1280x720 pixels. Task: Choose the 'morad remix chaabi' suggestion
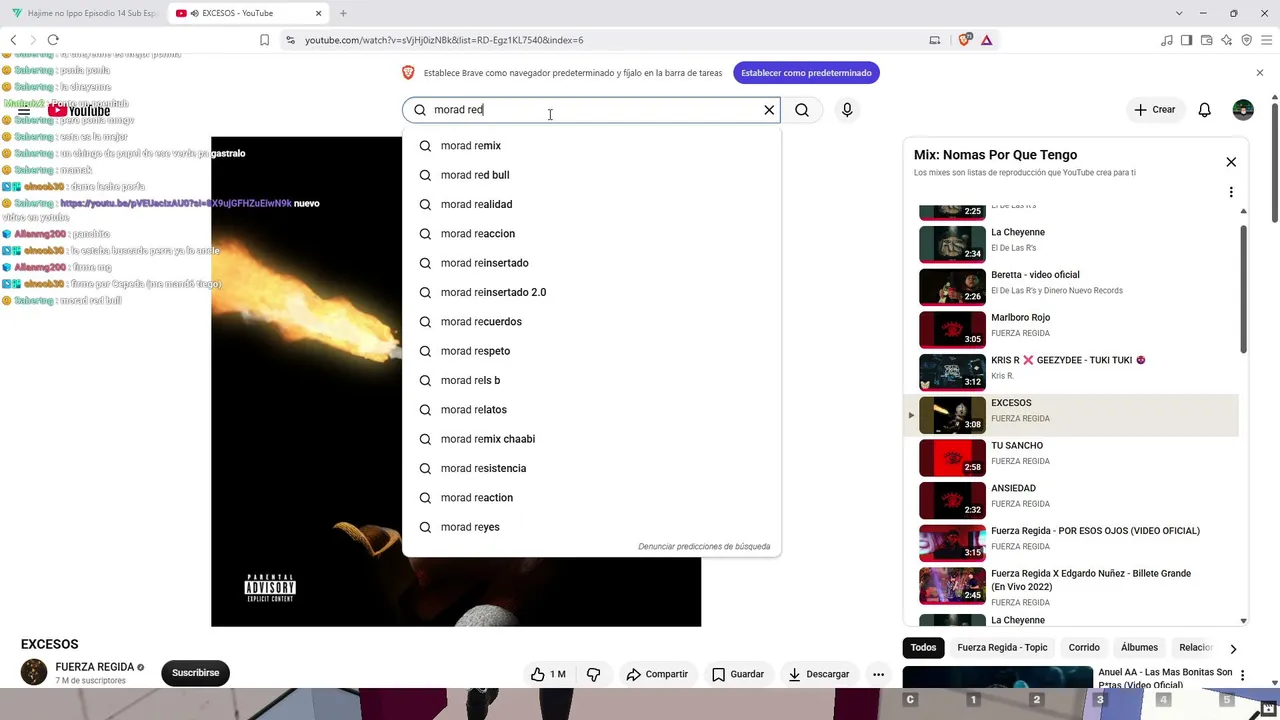tap(591, 439)
